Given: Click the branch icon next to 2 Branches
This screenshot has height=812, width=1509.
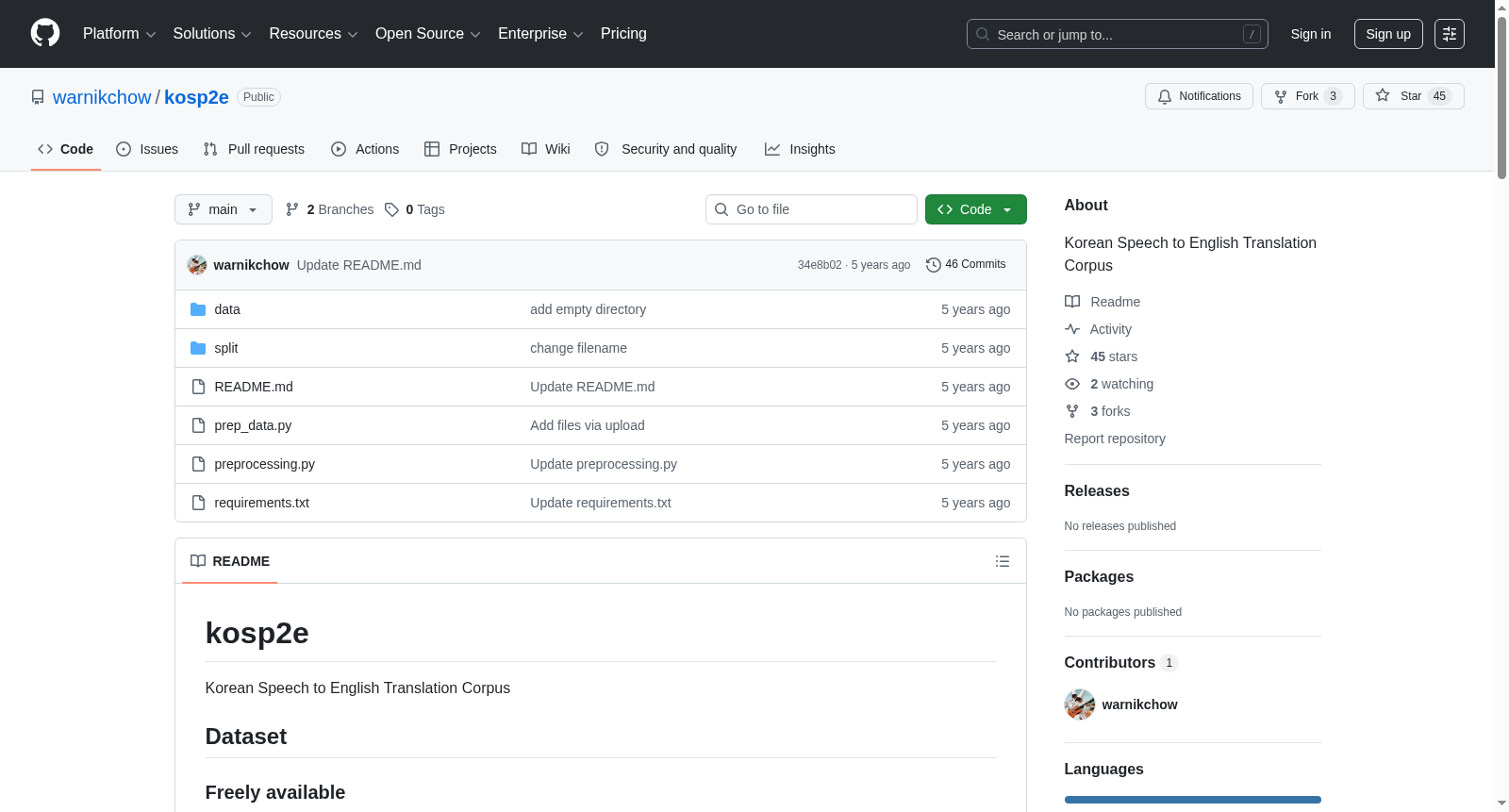Looking at the screenshot, I should [x=292, y=209].
